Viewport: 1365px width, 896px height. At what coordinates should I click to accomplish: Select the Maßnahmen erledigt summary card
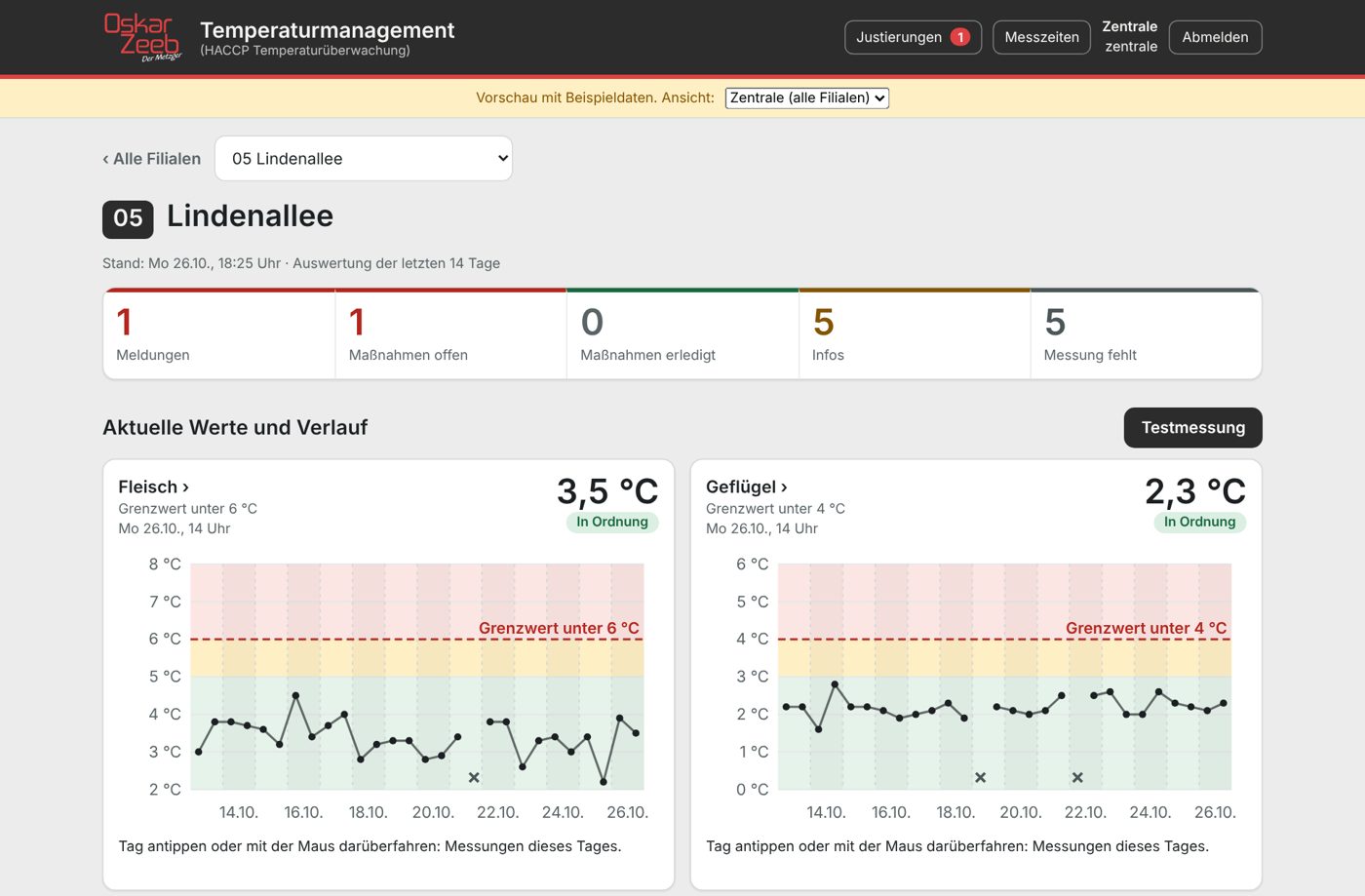(682, 333)
